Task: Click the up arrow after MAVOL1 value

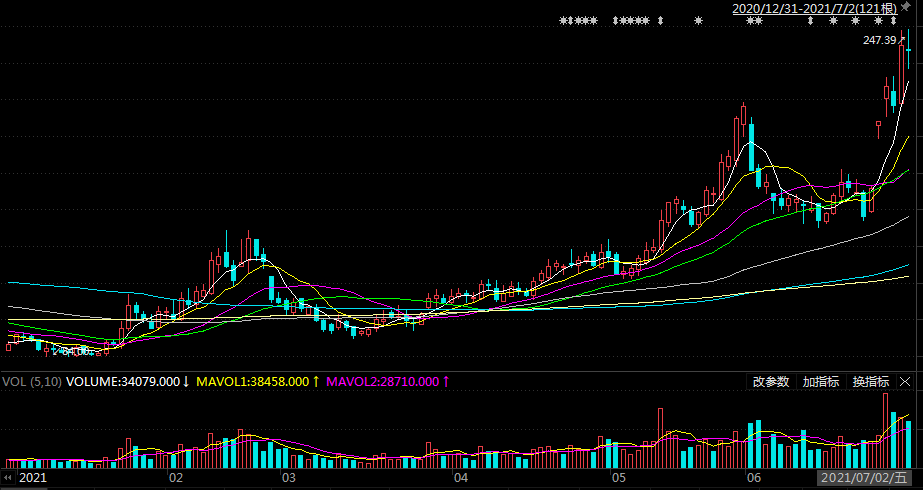Action: point(317,382)
